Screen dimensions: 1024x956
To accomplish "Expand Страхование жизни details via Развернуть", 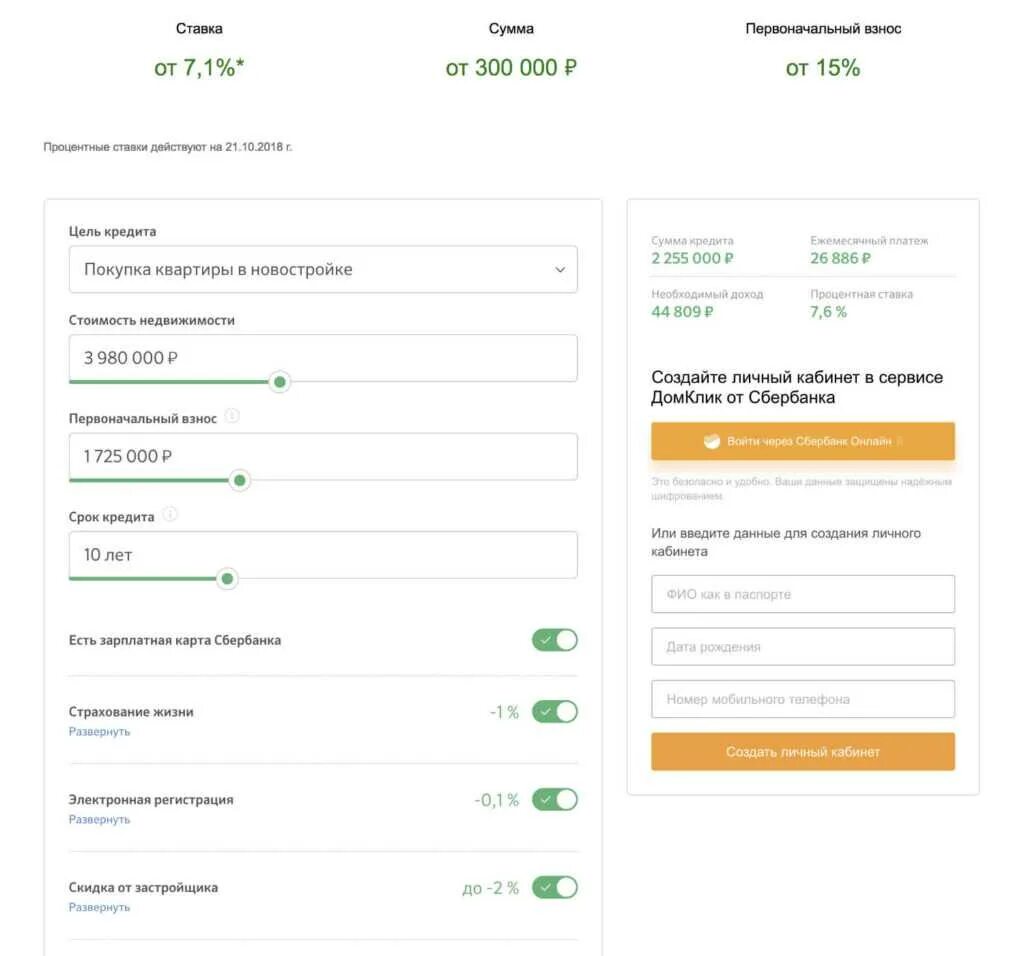I will [x=99, y=732].
